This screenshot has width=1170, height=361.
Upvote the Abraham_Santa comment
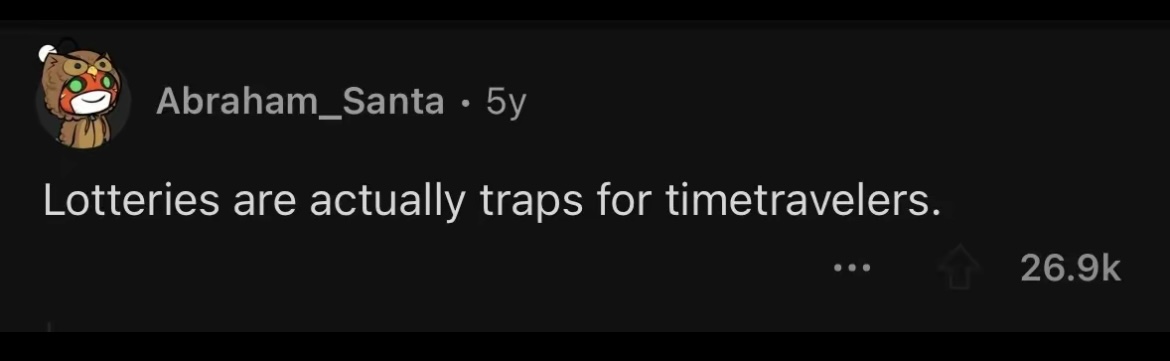point(959,269)
